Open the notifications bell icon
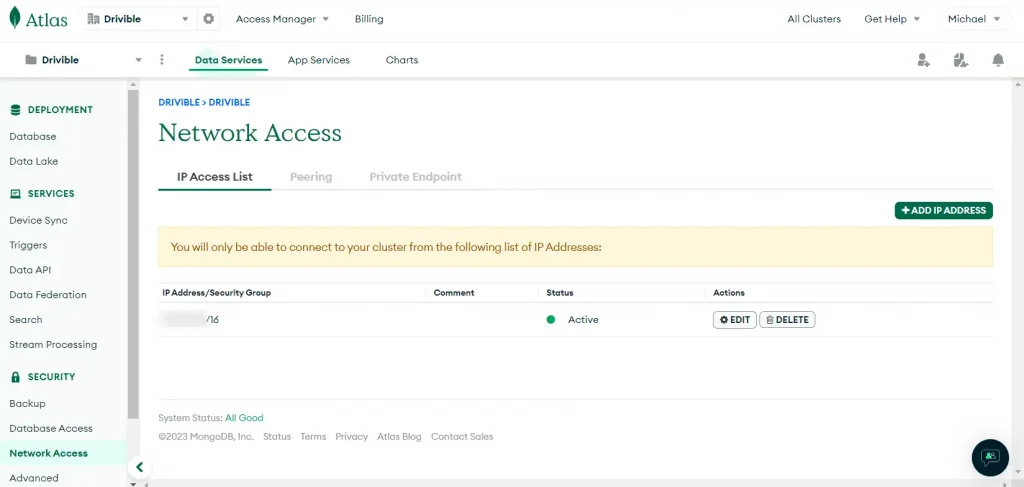Viewport: 1024px width, 487px height. [x=997, y=60]
